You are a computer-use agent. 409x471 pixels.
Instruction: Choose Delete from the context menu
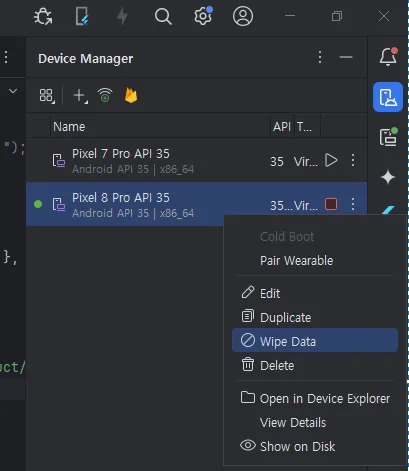pyautogui.click(x=315, y=366)
